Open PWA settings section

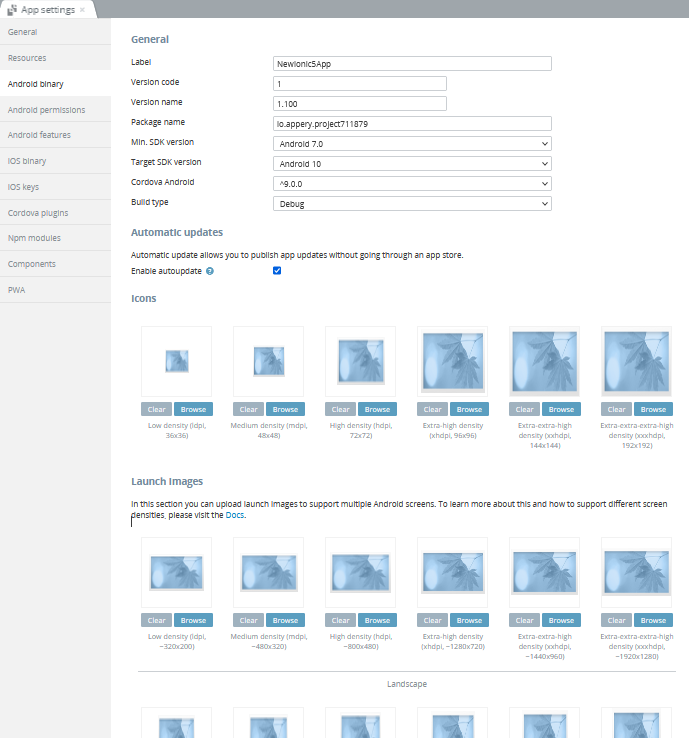(56, 290)
